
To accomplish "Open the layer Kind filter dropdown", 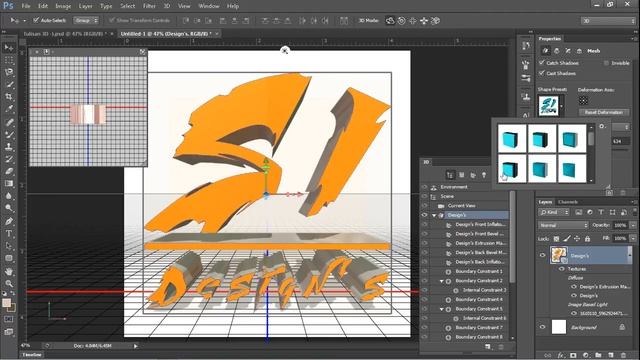I will tap(554, 212).
